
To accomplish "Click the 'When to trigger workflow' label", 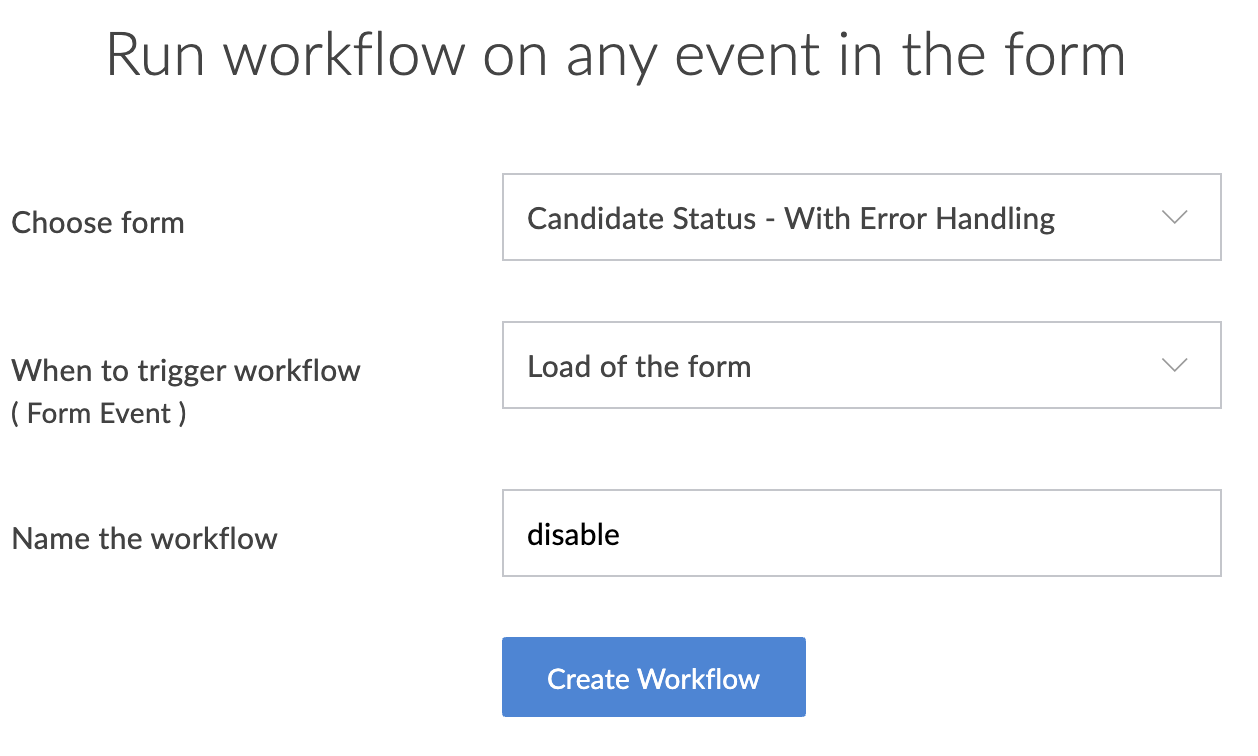I will pyautogui.click(x=186, y=371).
